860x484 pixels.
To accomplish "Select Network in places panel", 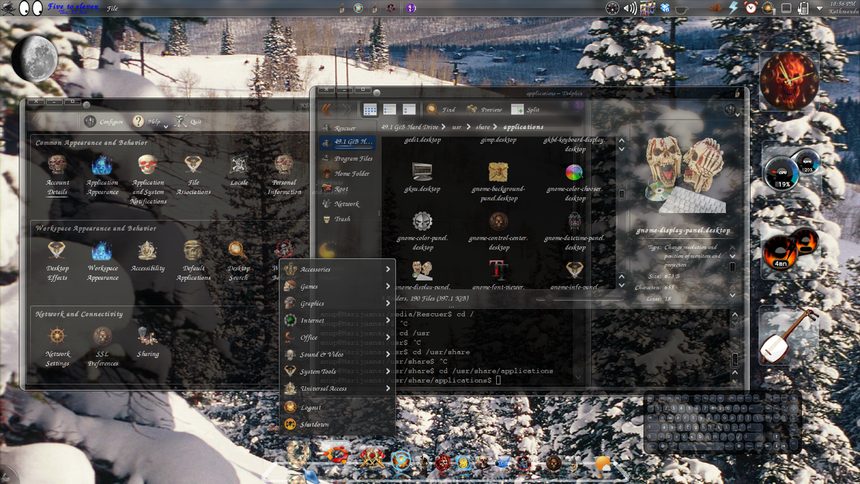I will 348,204.
